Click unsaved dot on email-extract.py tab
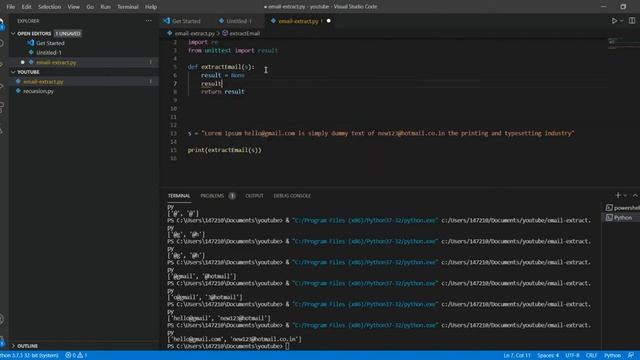Image resolution: width=640 pixels, height=360 pixels. pyautogui.click(x=329, y=21)
